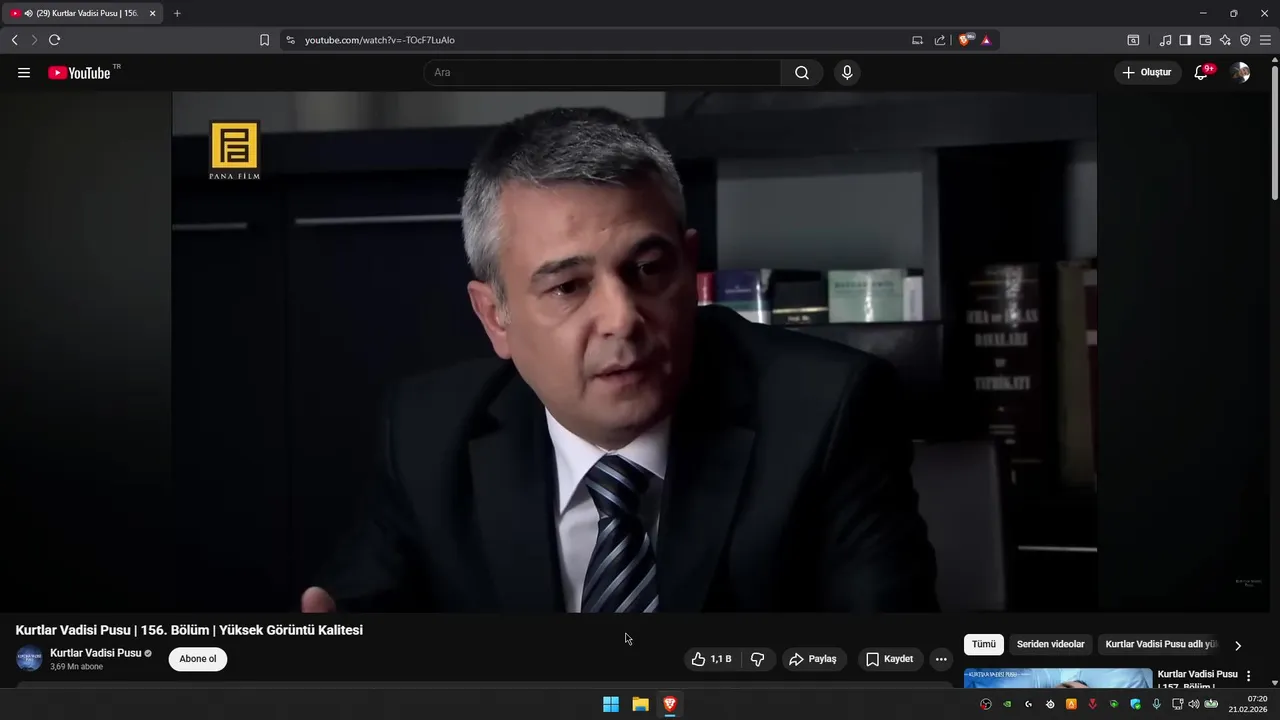Select the Kurtlar Vadisi Pusu browser tab
The height and width of the screenshot is (720, 1280).
(x=82, y=13)
